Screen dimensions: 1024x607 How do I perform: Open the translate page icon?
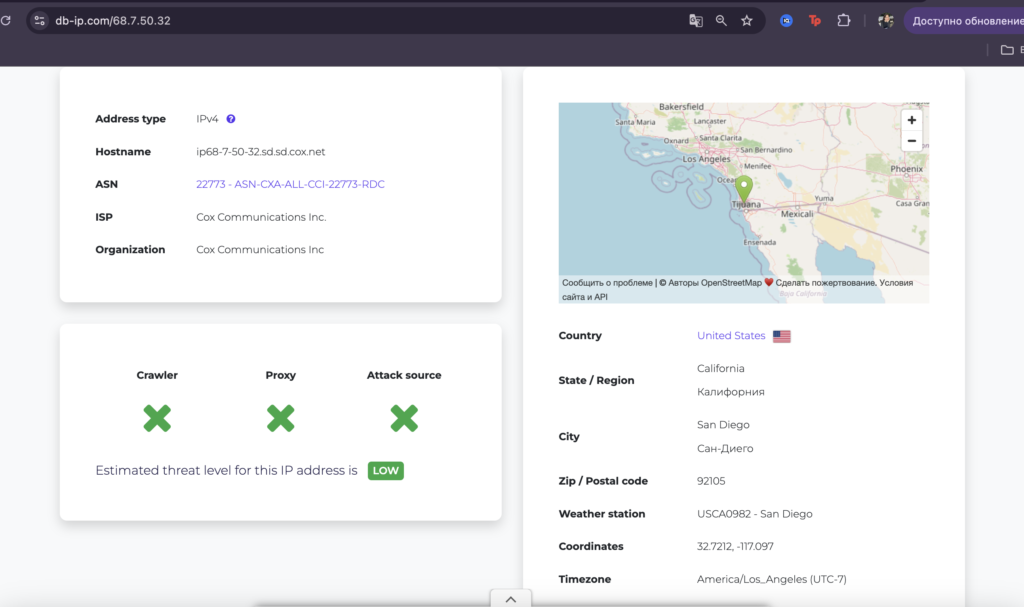(696, 21)
